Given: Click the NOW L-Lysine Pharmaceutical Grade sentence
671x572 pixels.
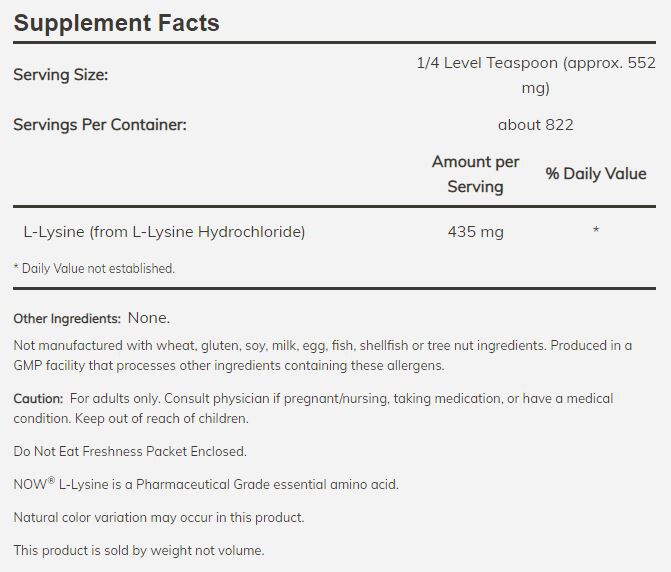Looking at the screenshot, I should tap(205, 485).
